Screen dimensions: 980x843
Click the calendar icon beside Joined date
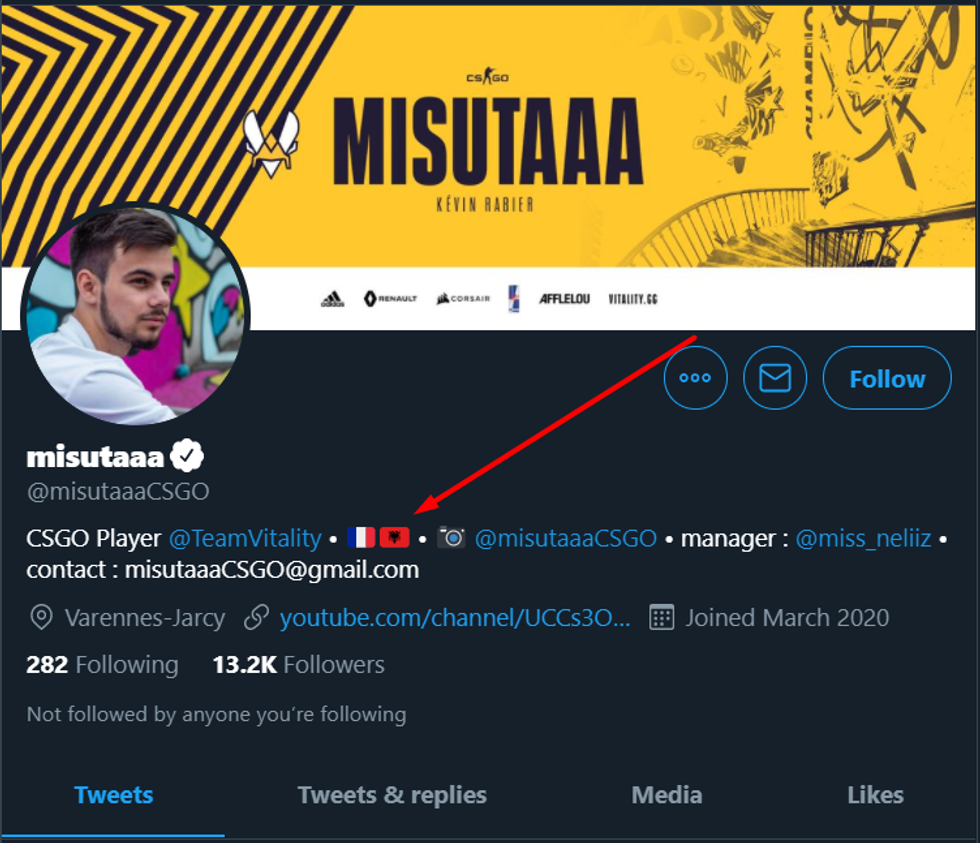coord(661,617)
